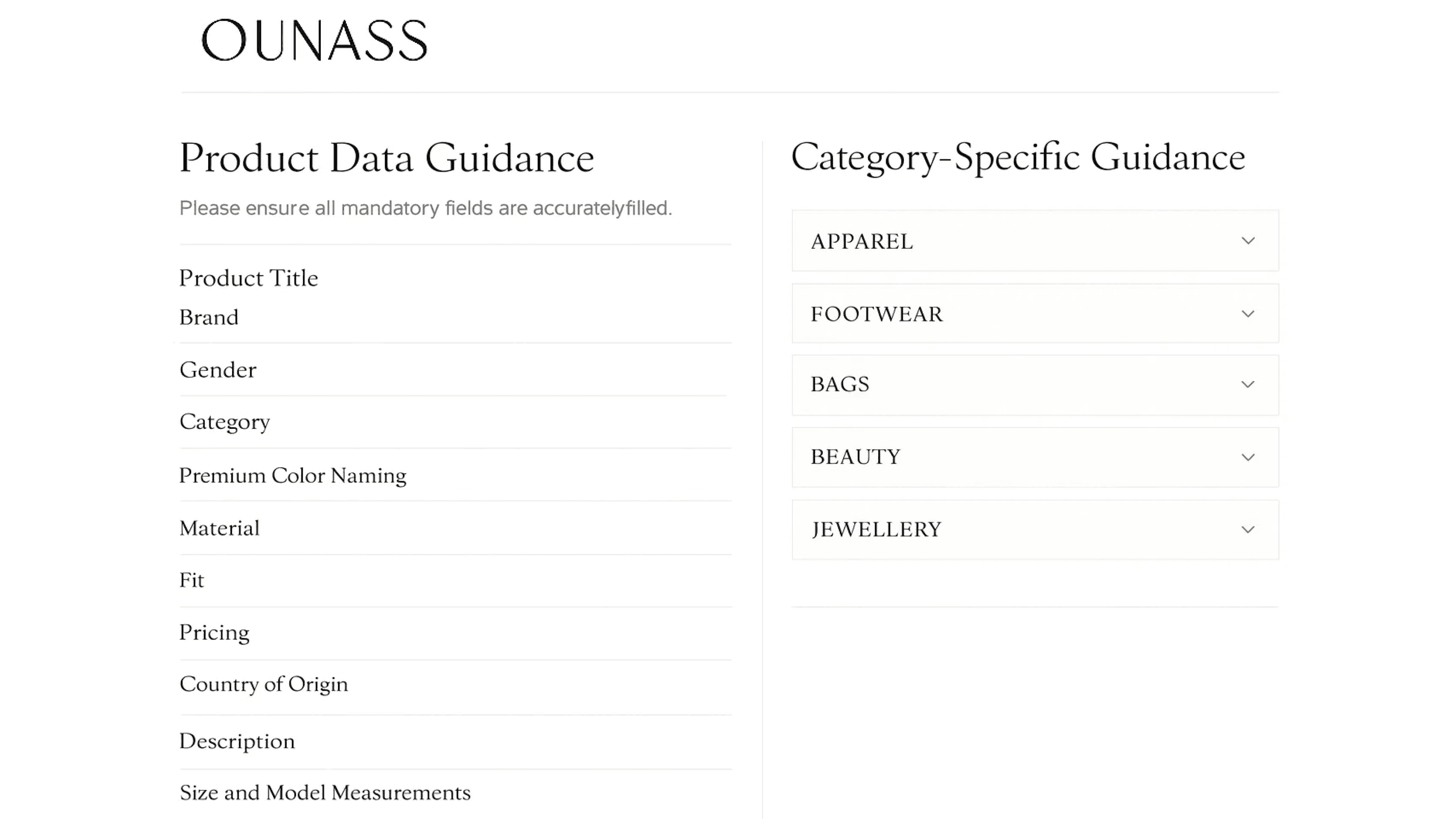Expand the BAGS chevron arrow
The image size is (1456, 819).
tap(1248, 384)
